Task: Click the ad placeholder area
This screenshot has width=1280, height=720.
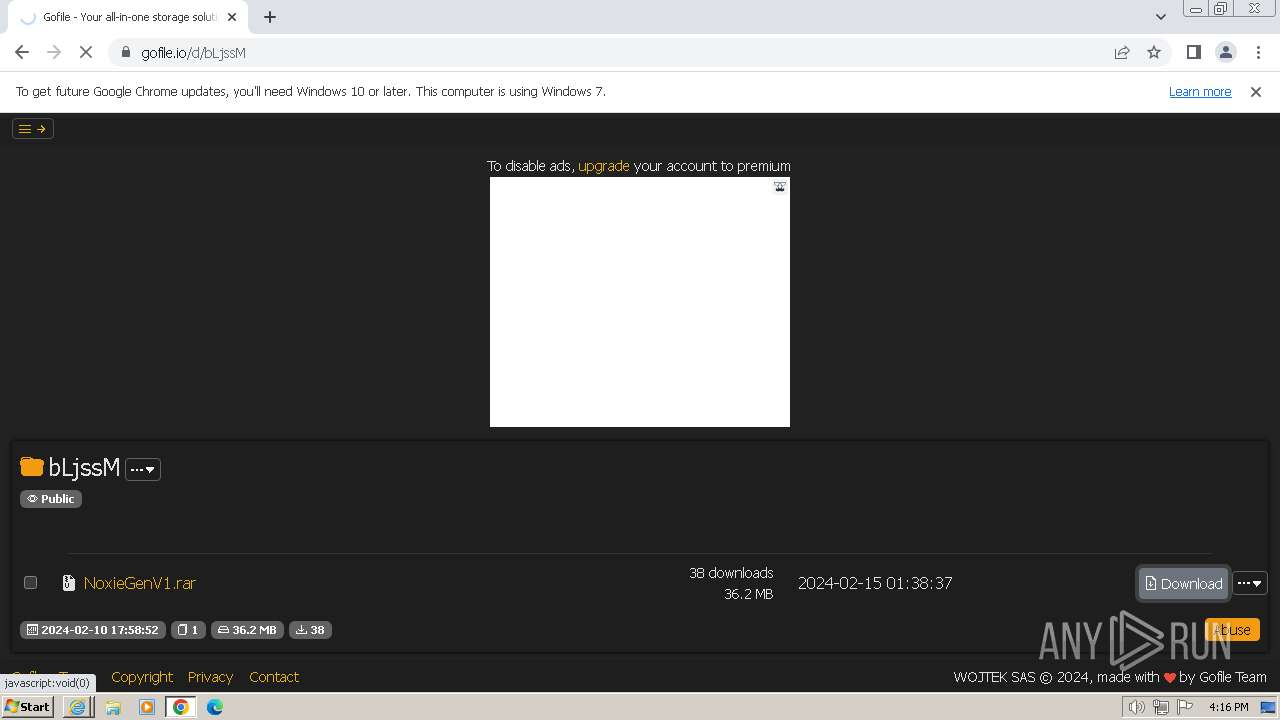Action: coord(640,302)
